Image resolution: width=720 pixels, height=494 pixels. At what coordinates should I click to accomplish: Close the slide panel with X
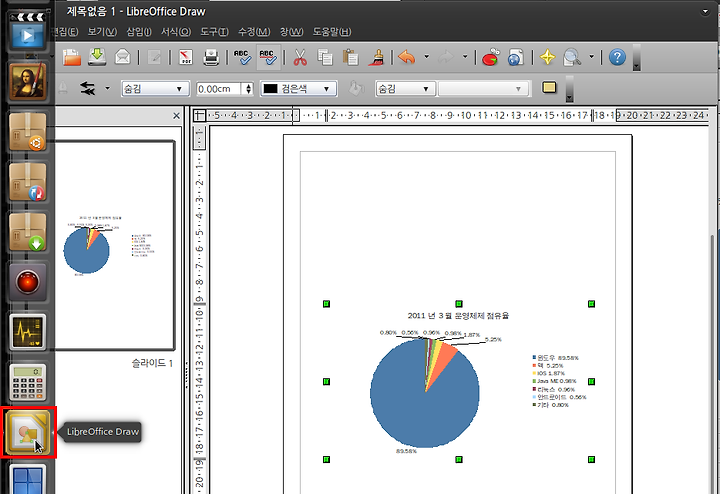point(176,116)
